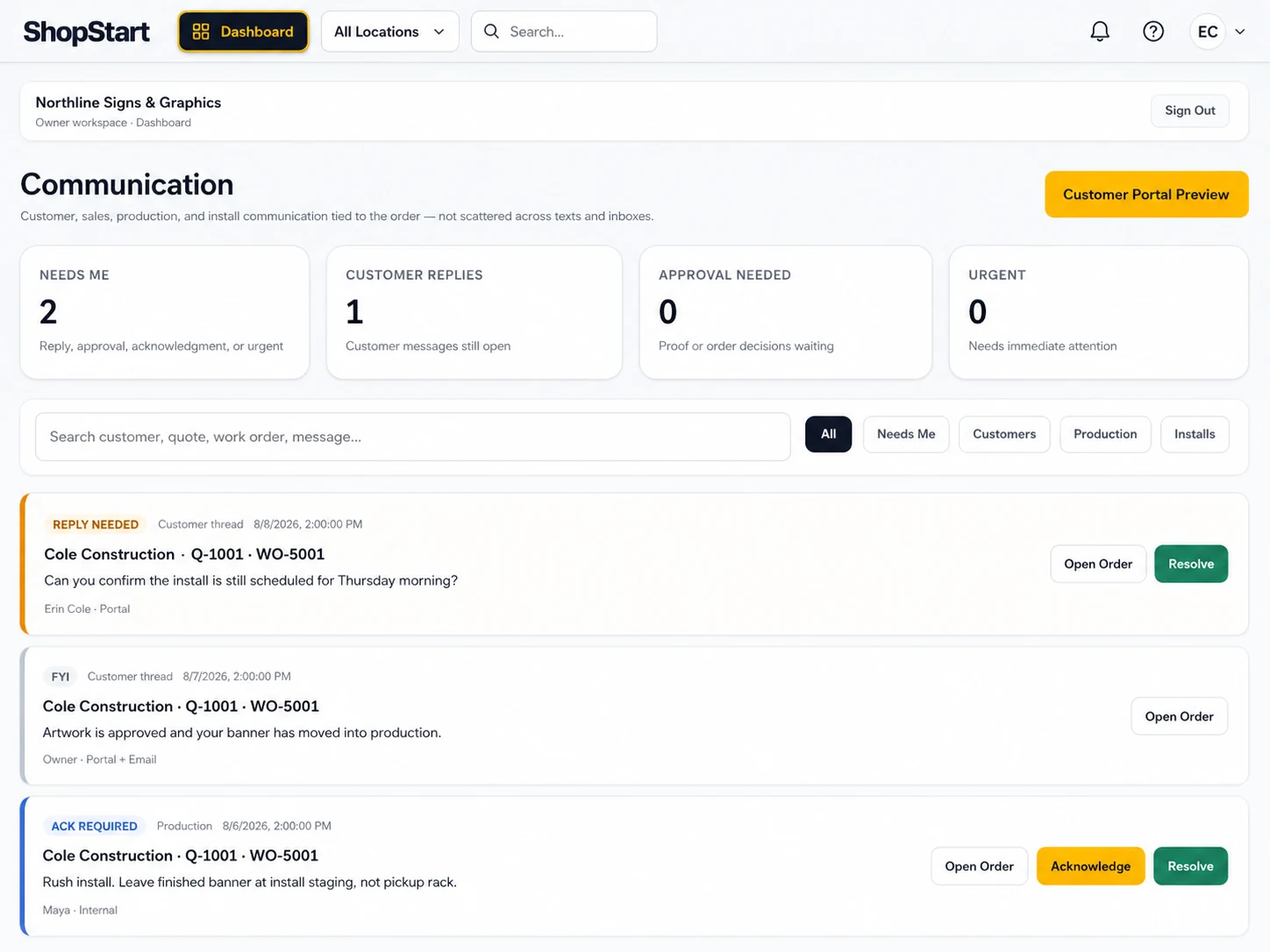Open Order on the Ack Required thread
Screen dimensions: 1270x952
[979, 866]
